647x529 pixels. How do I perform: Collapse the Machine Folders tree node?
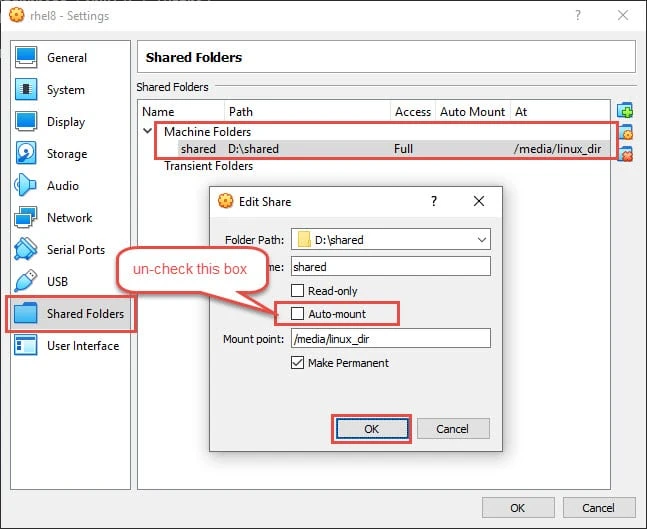147,131
